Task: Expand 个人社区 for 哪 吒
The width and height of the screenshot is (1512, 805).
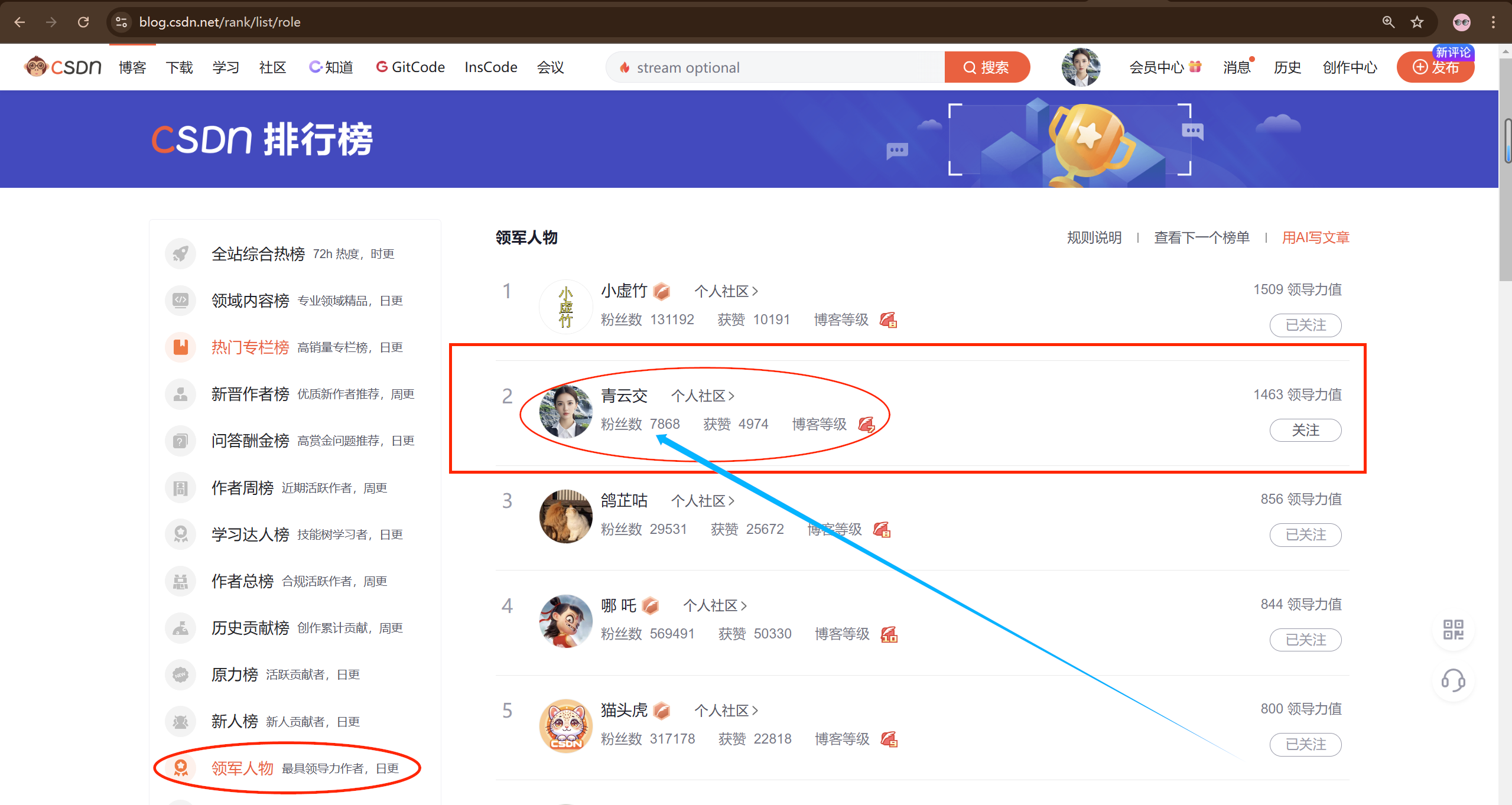Action: (716, 605)
